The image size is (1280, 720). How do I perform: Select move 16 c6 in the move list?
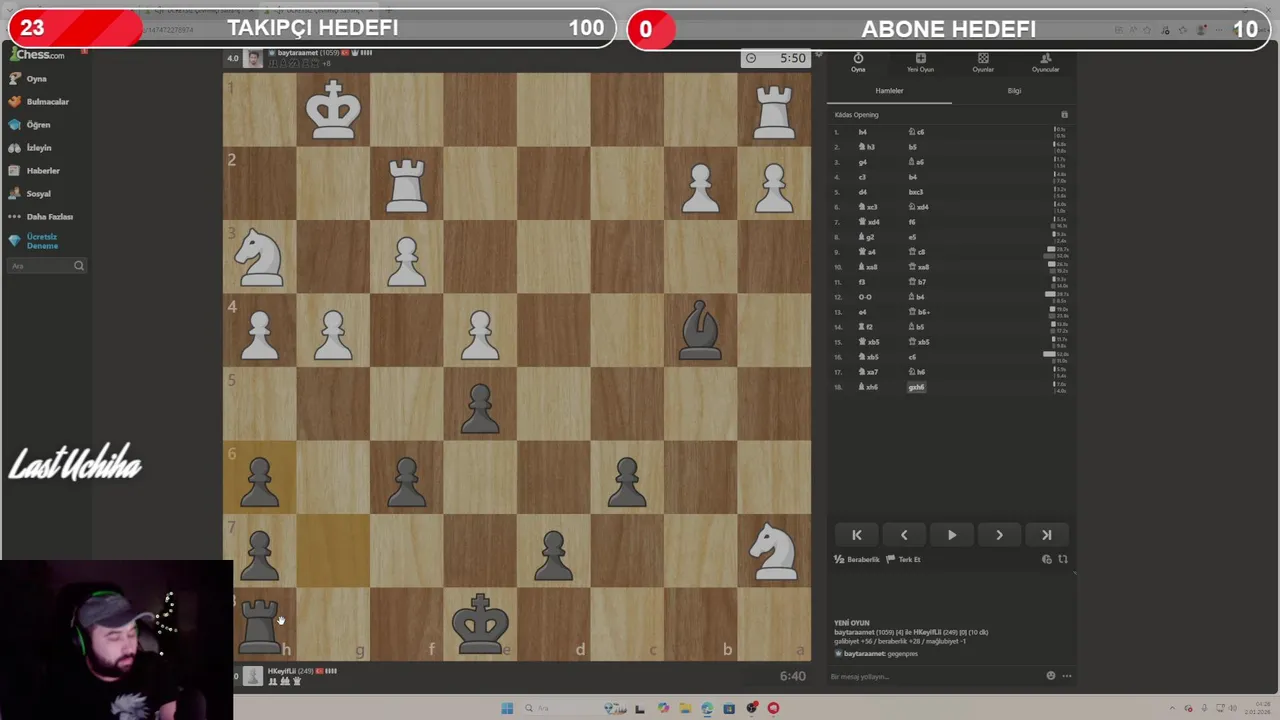point(912,357)
